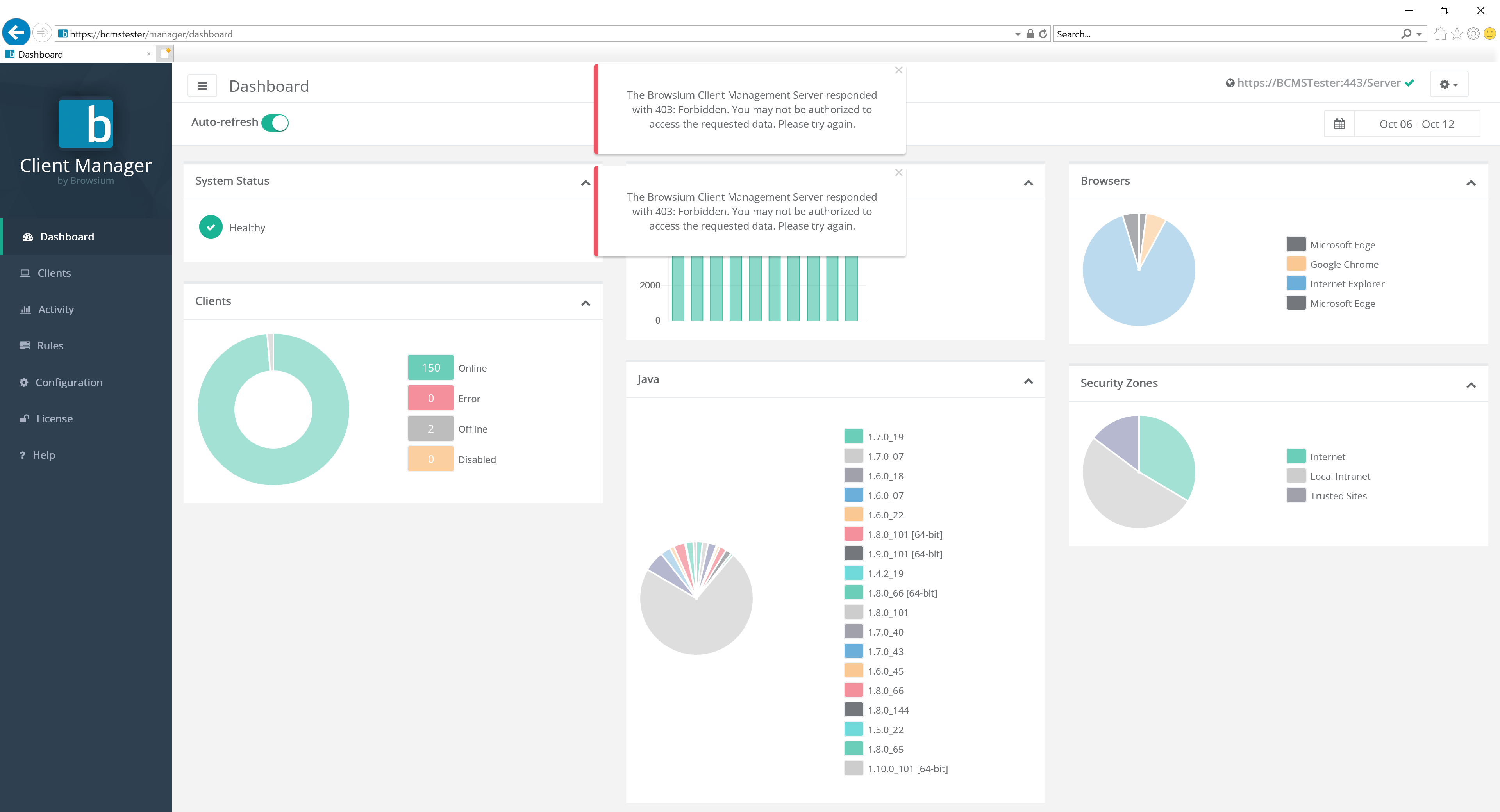Image resolution: width=1500 pixels, height=812 pixels.
Task: Turn off the Auto-refresh switch
Action: click(x=275, y=123)
